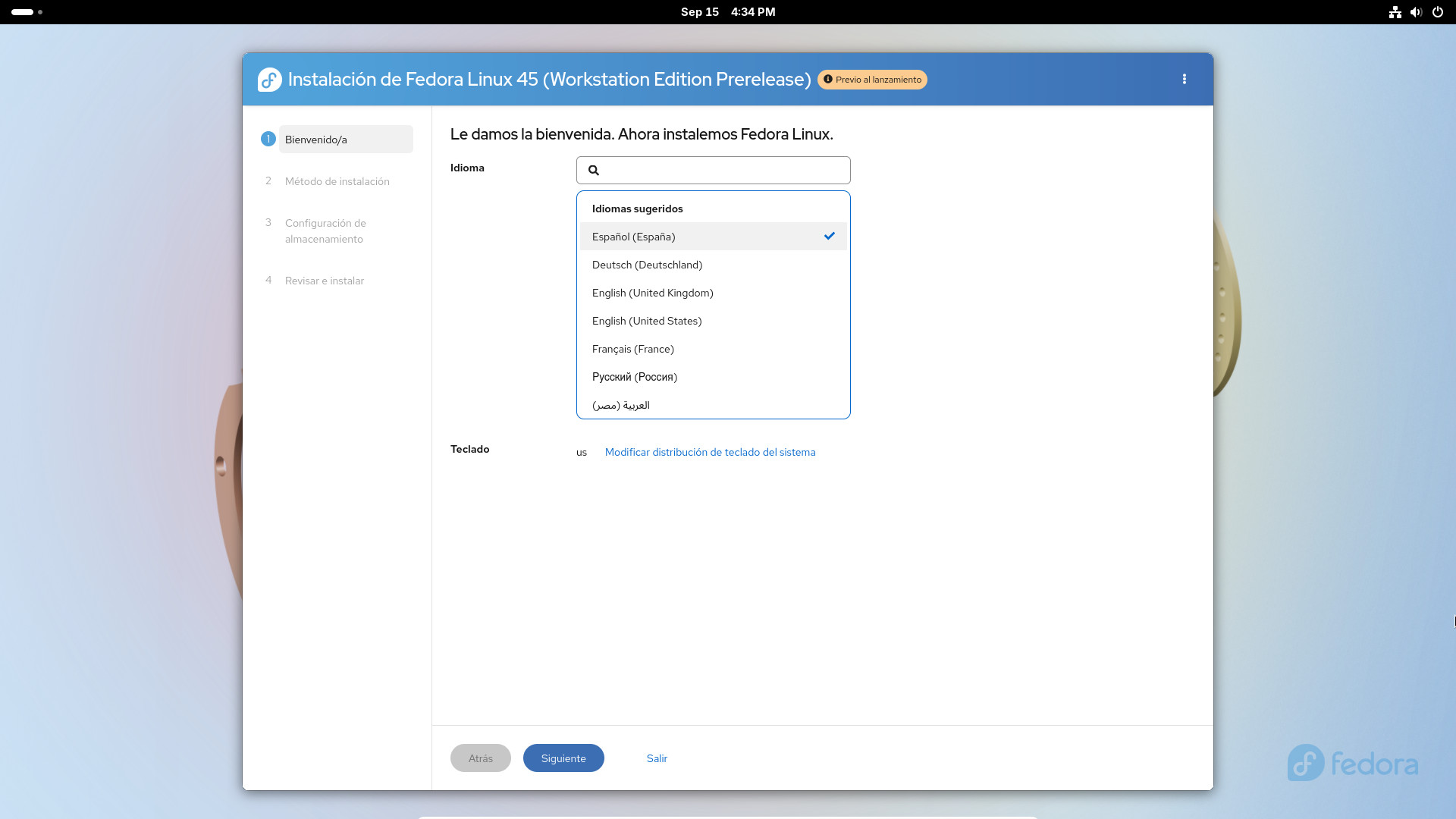Click the Activities workspace indicator in top bar

[x=27, y=12]
